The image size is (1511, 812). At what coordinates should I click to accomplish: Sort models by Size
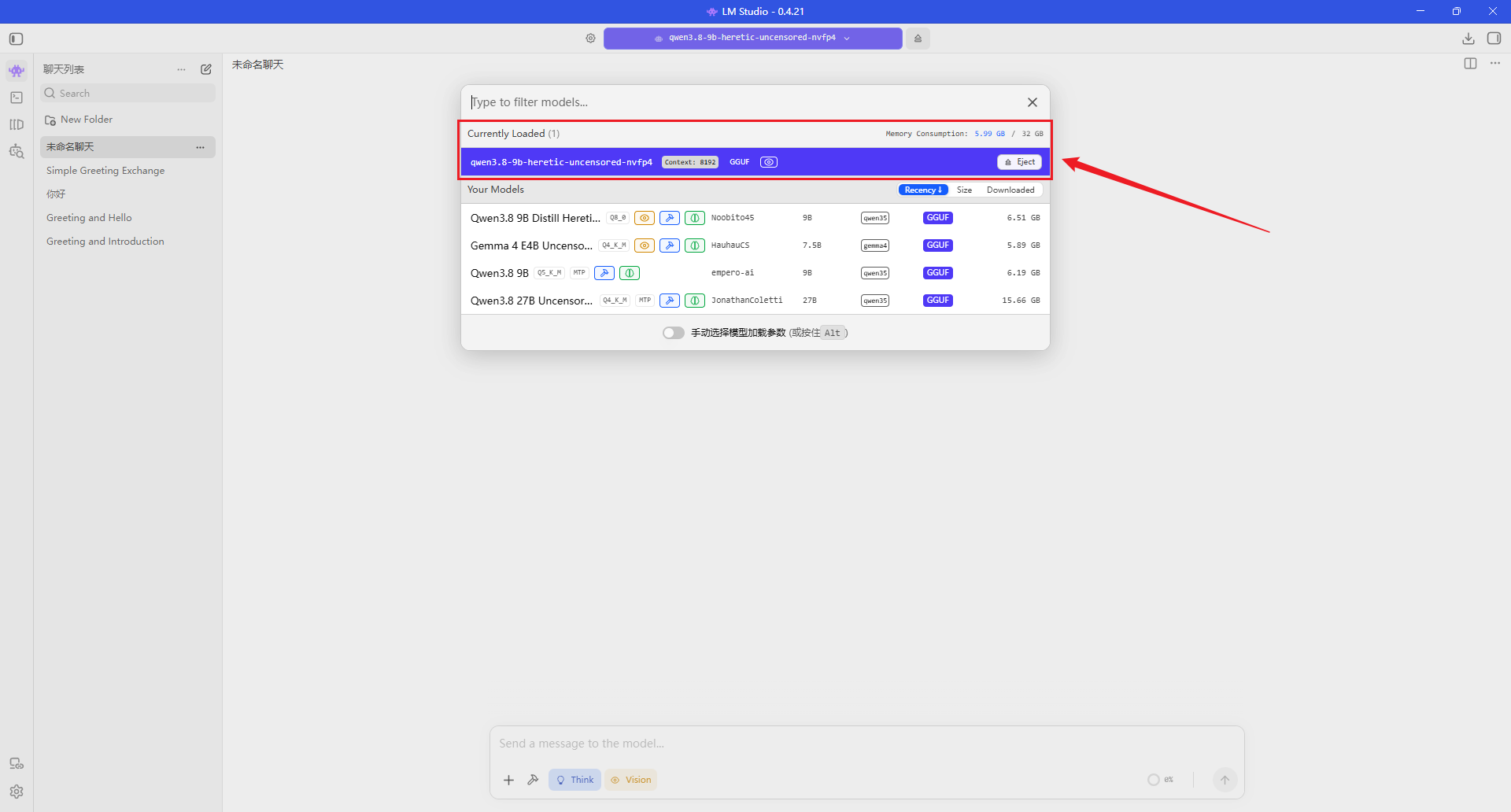click(964, 190)
